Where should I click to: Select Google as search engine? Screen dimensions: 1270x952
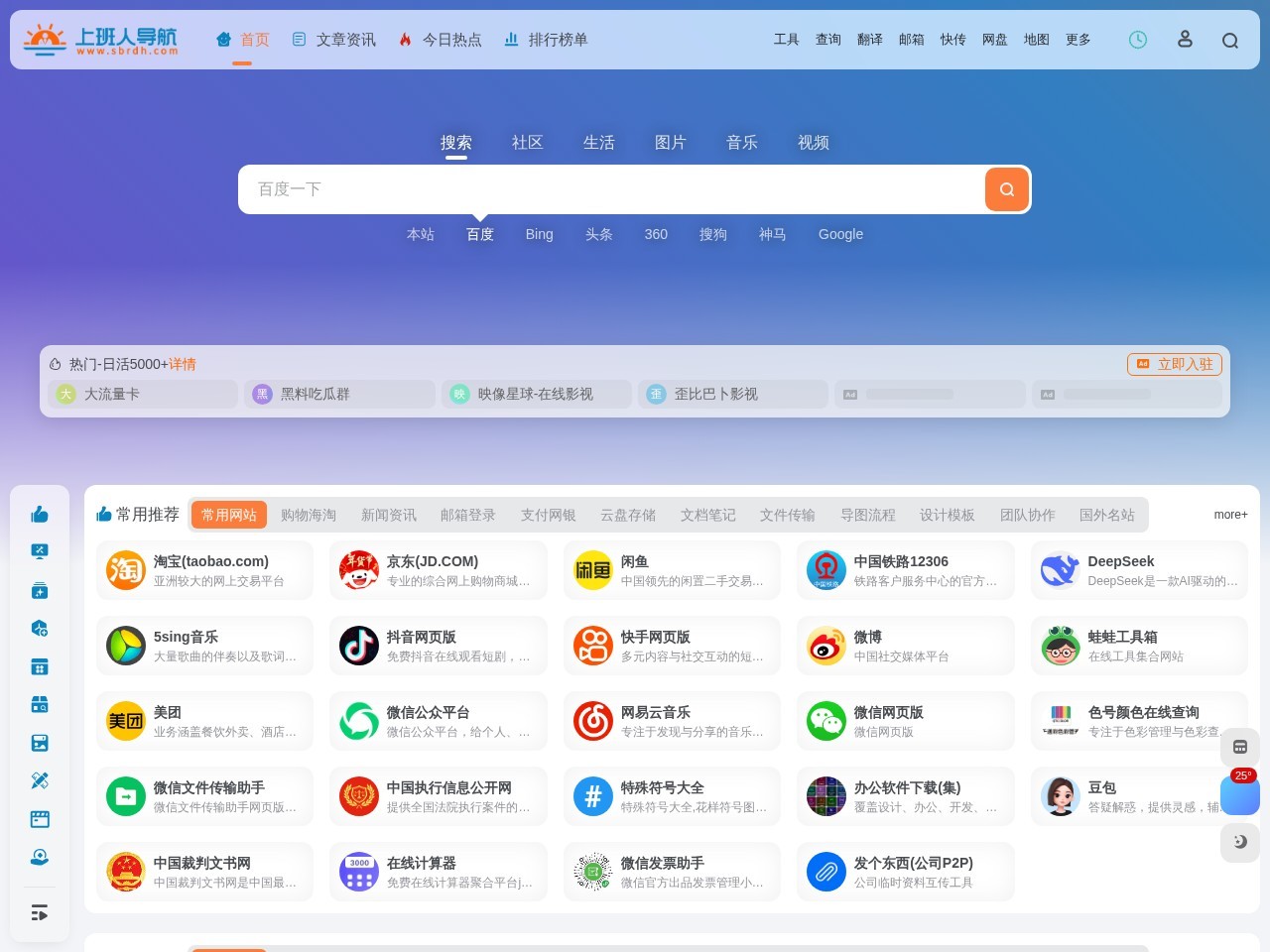(x=840, y=234)
